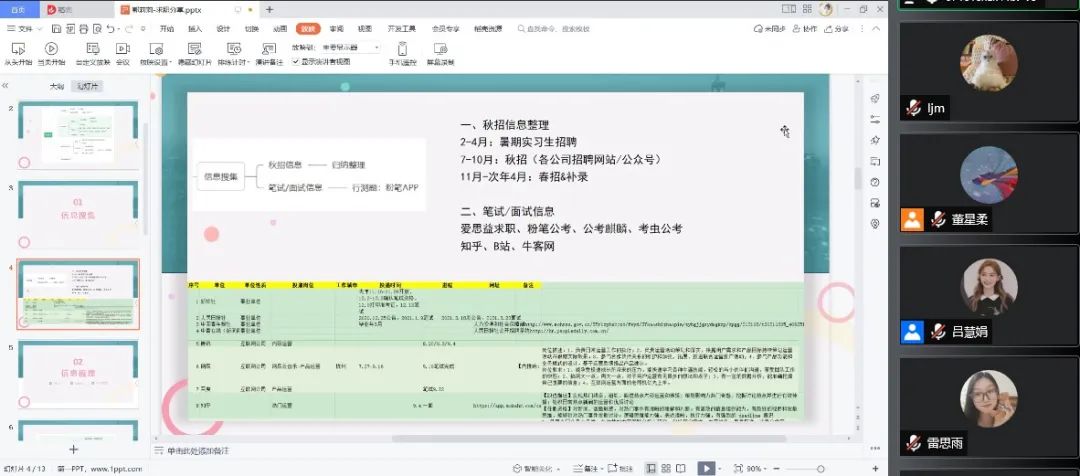Open the Design (设计) ribbon tab
The width and height of the screenshot is (1080, 476).
click(x=223, y=29)
